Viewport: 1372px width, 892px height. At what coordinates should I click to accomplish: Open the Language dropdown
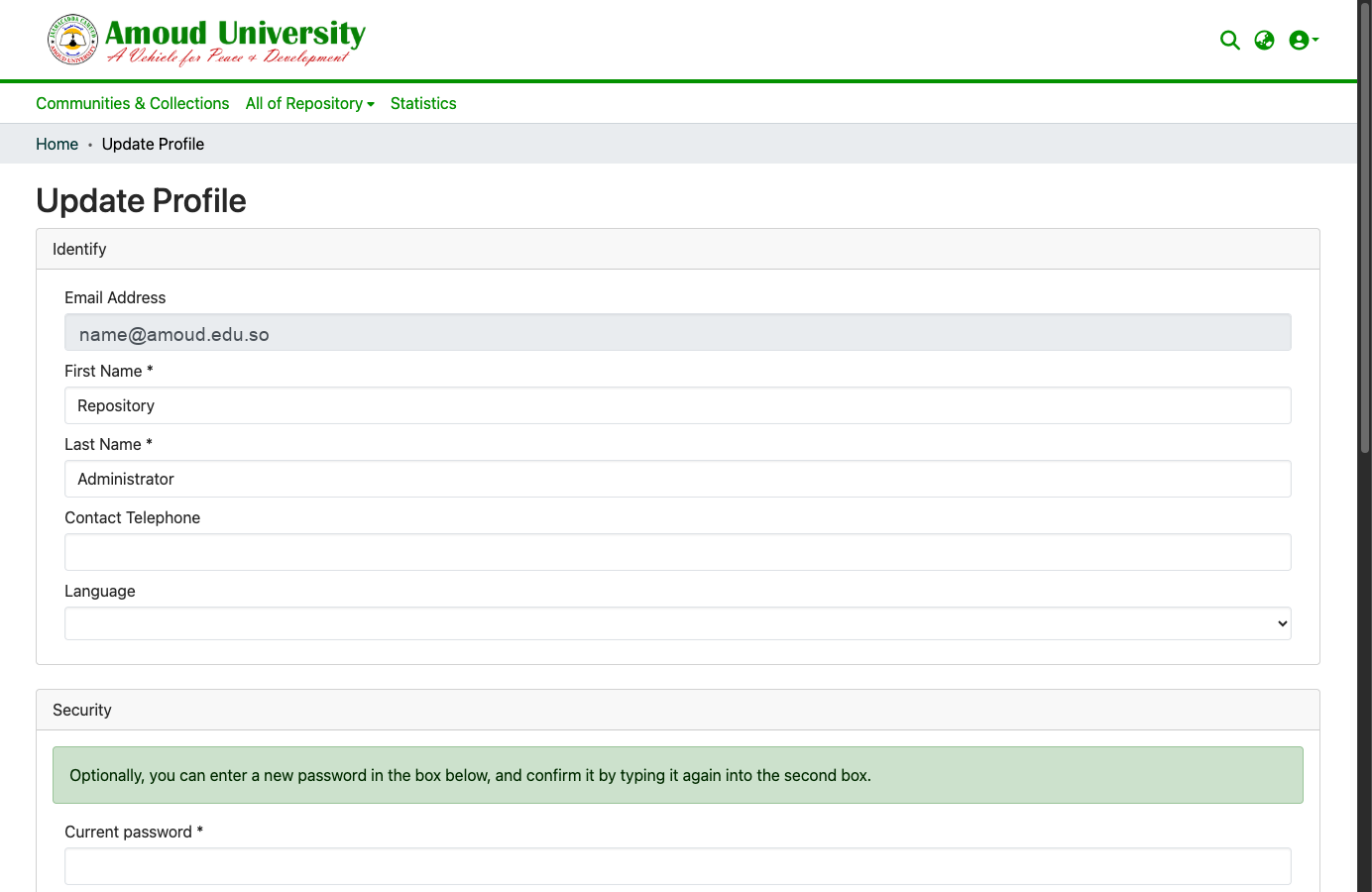(x=678, y=623)
